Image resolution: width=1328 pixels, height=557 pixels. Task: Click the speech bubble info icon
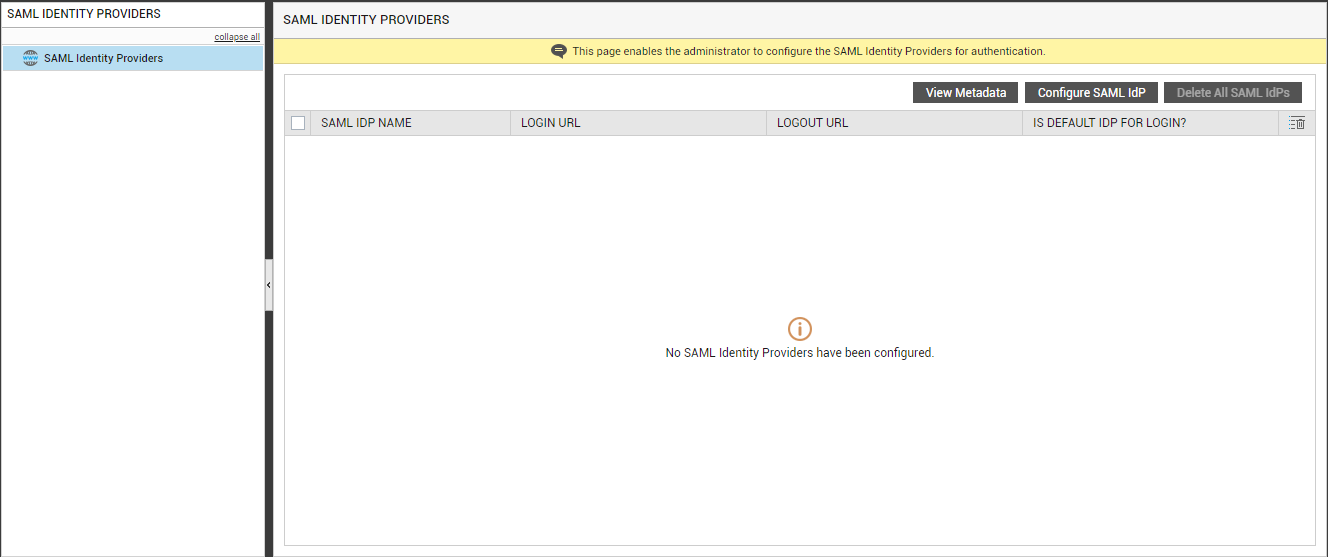tap(559, 51)
